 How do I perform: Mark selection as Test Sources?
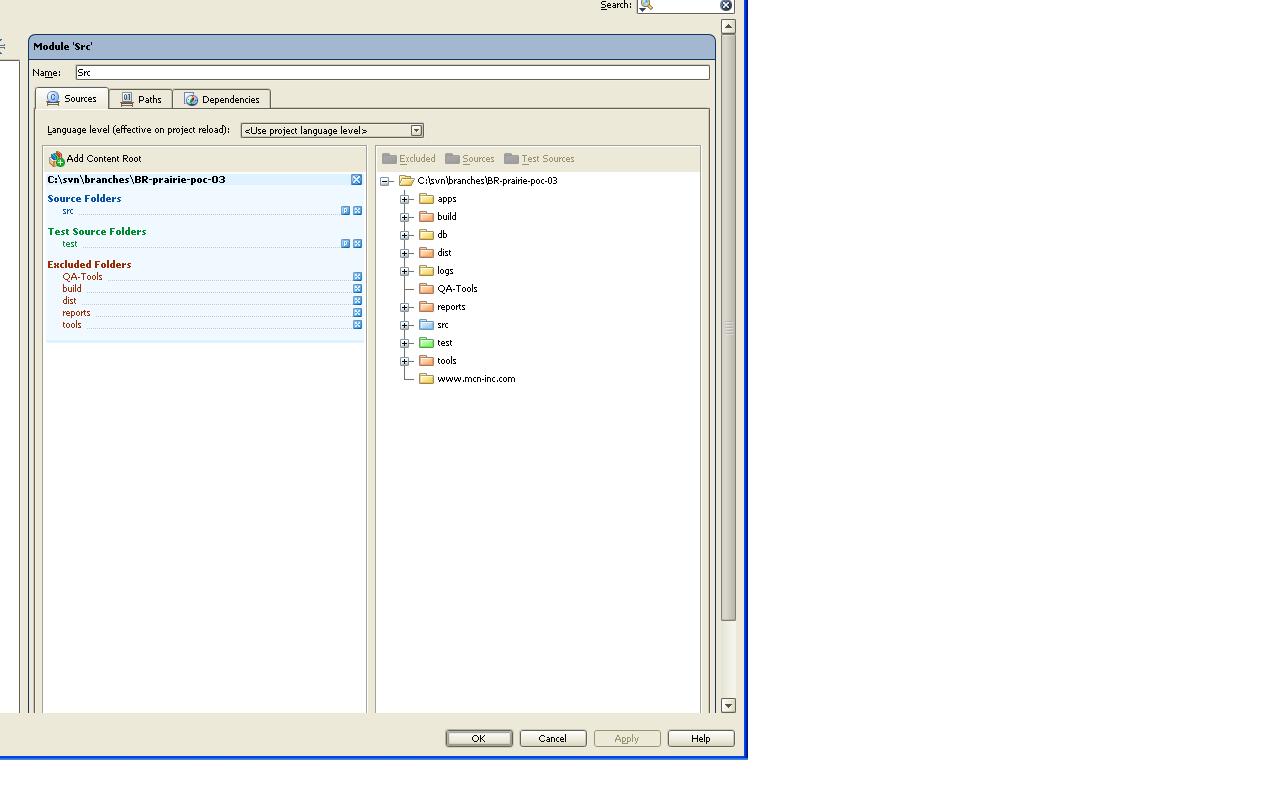click(x=539, y=159)
